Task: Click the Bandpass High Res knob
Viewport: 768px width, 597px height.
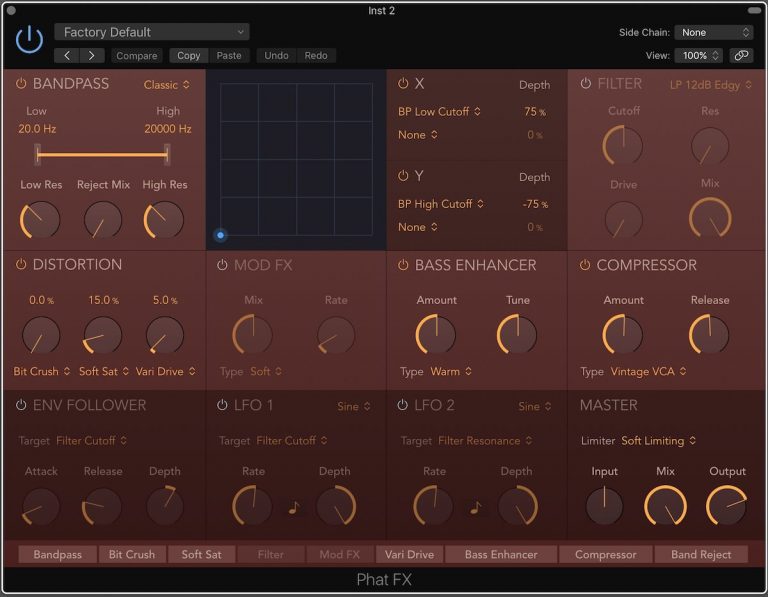Action: (x=164, y=220)
